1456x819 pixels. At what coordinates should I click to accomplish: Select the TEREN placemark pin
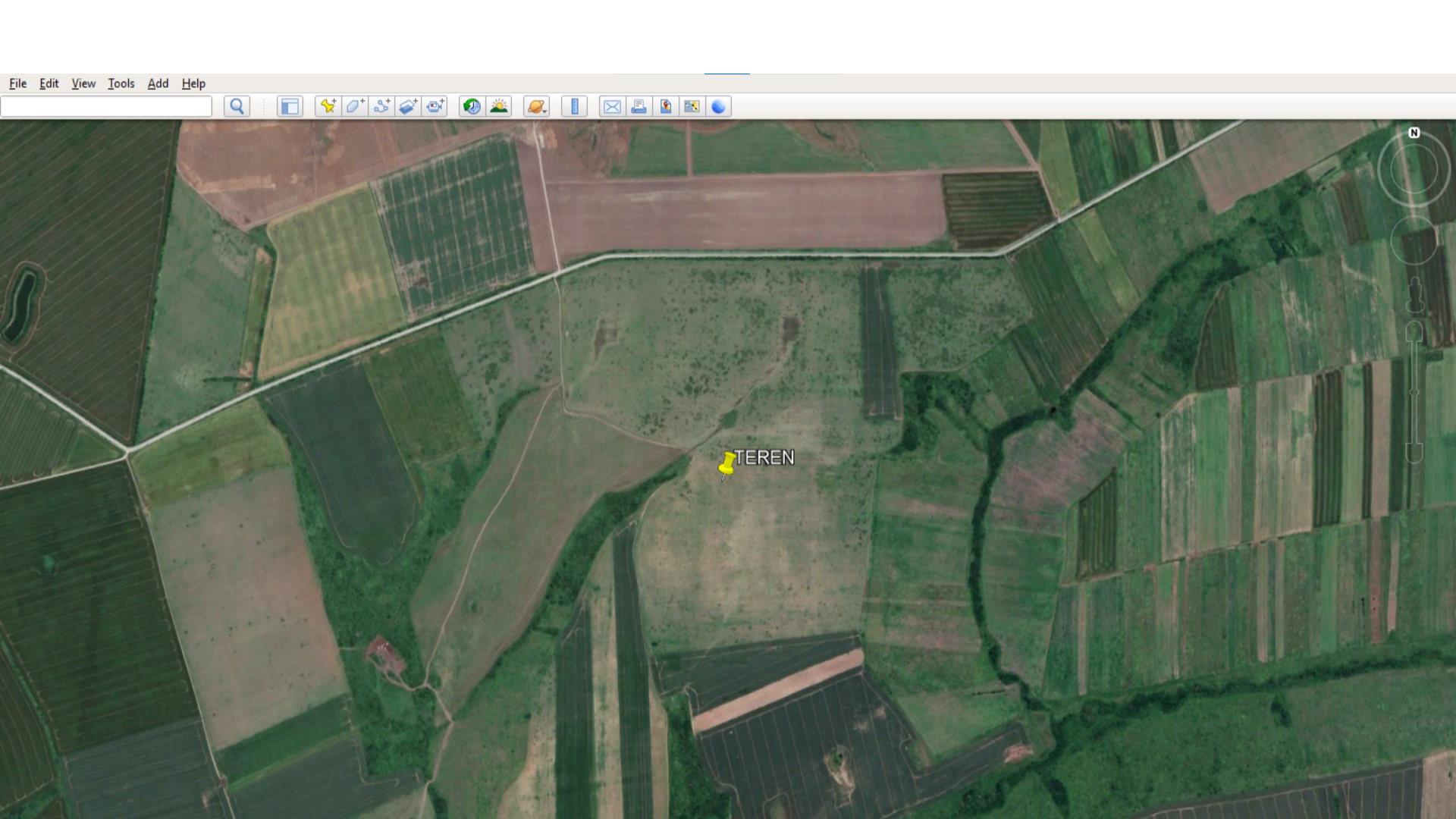[726, 464]
